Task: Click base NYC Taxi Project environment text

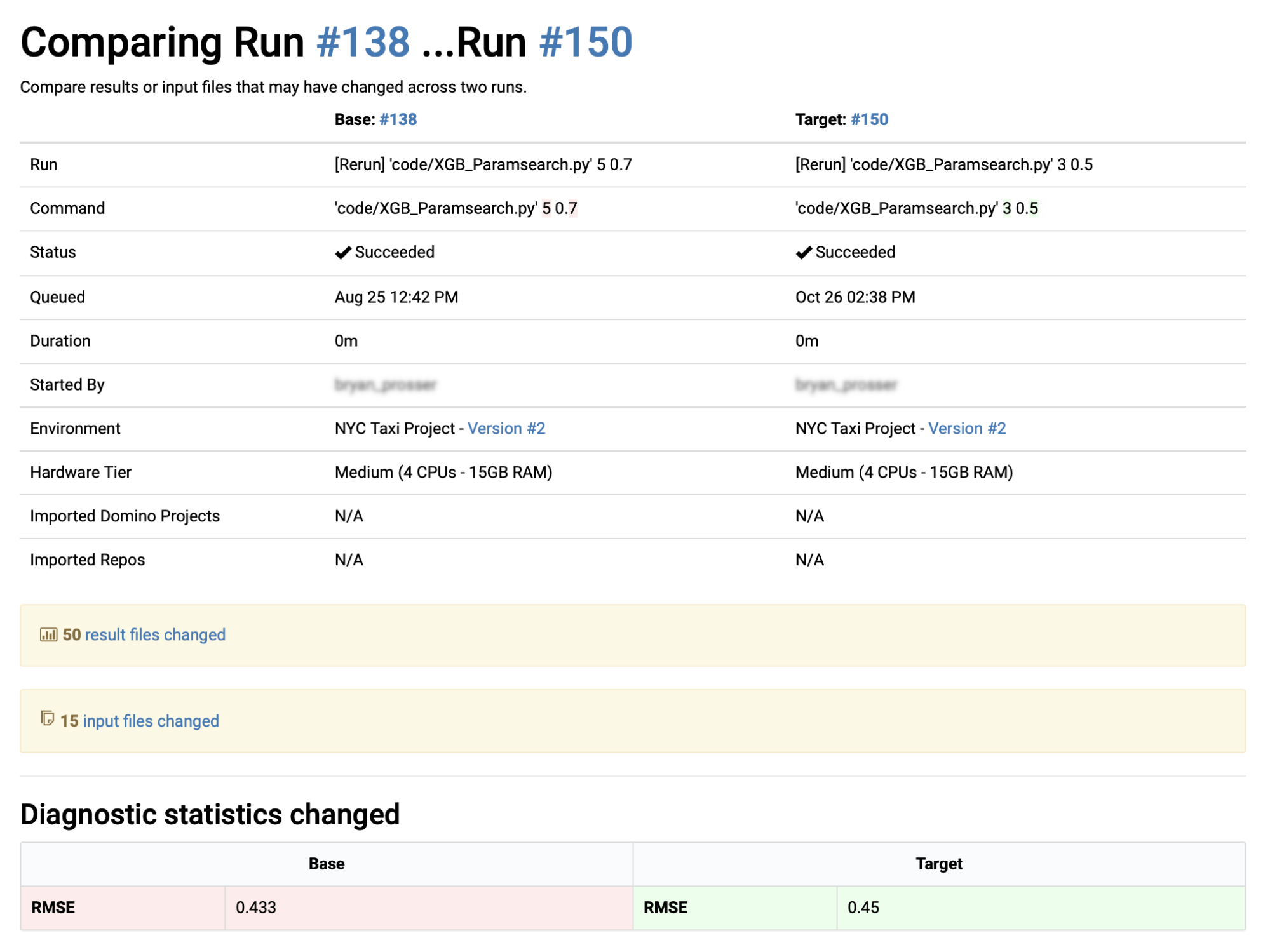Action: (x=395, y=429)
